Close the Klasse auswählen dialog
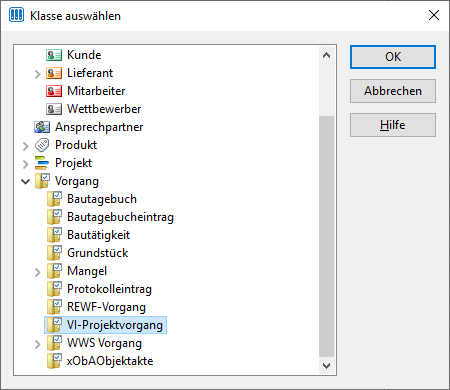The image size is (450, 390). (434, 15)
